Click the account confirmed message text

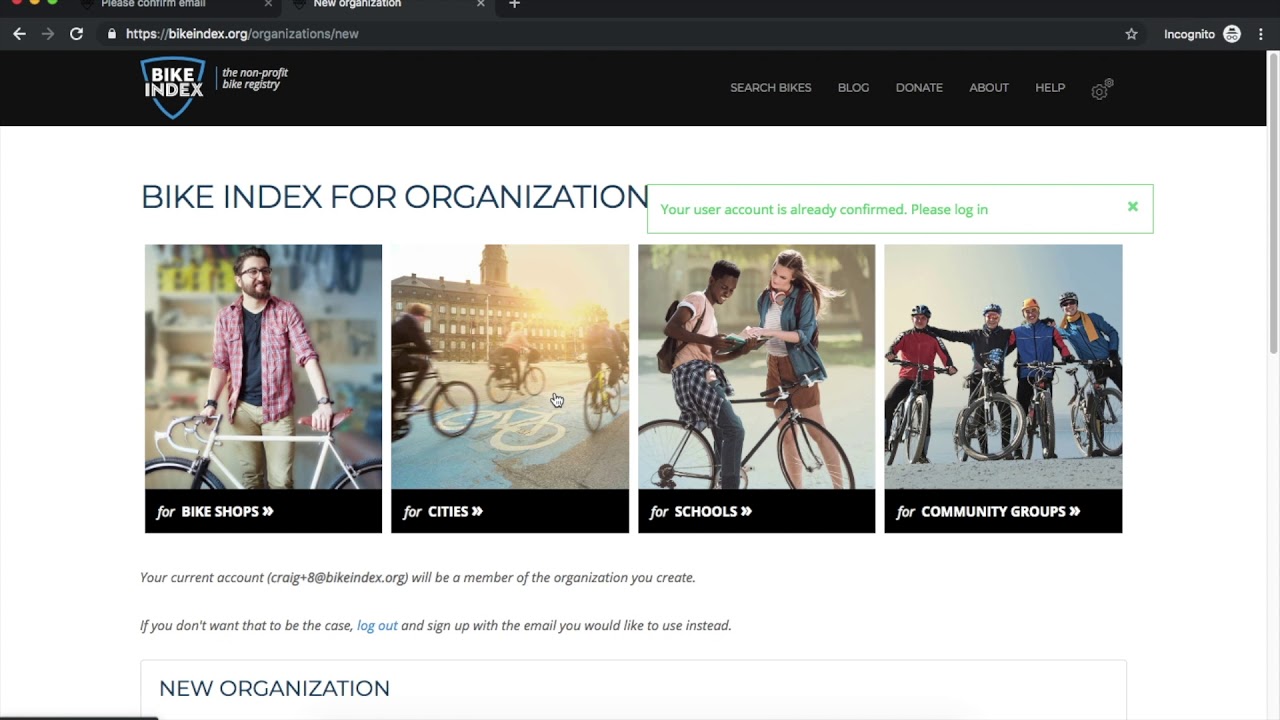(x=824, y=209)
